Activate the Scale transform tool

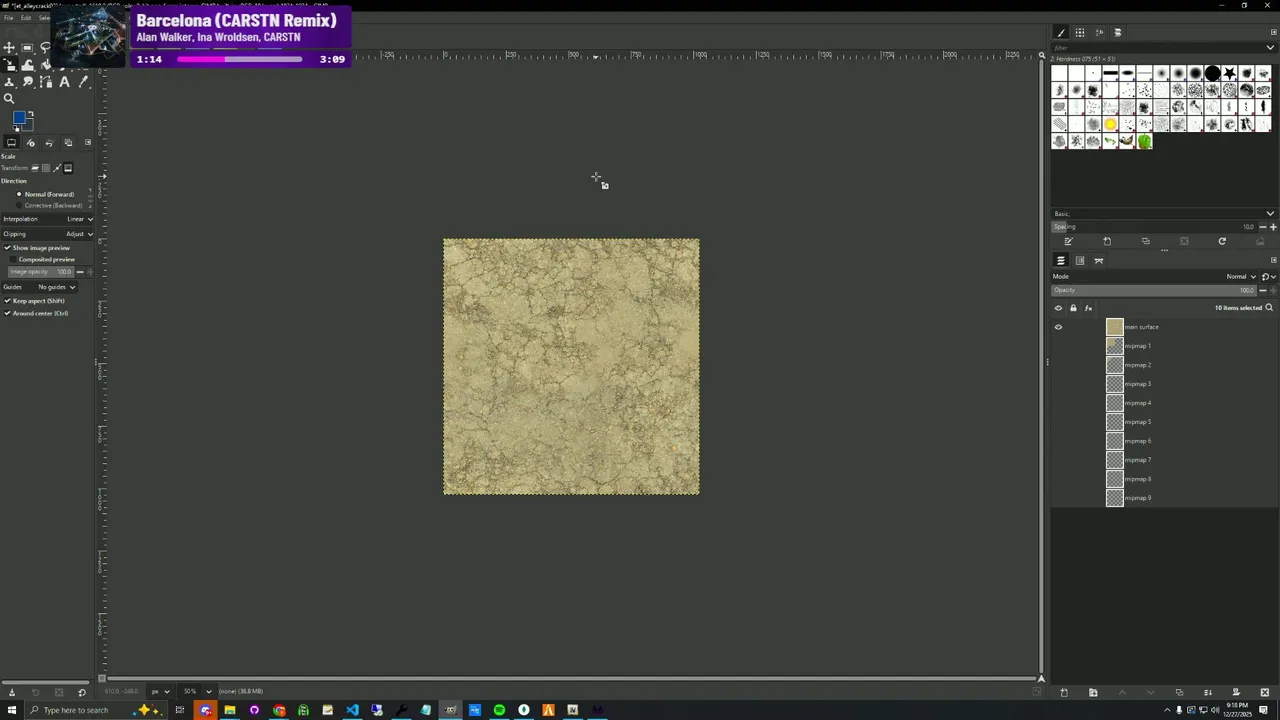tap(9, 65)
